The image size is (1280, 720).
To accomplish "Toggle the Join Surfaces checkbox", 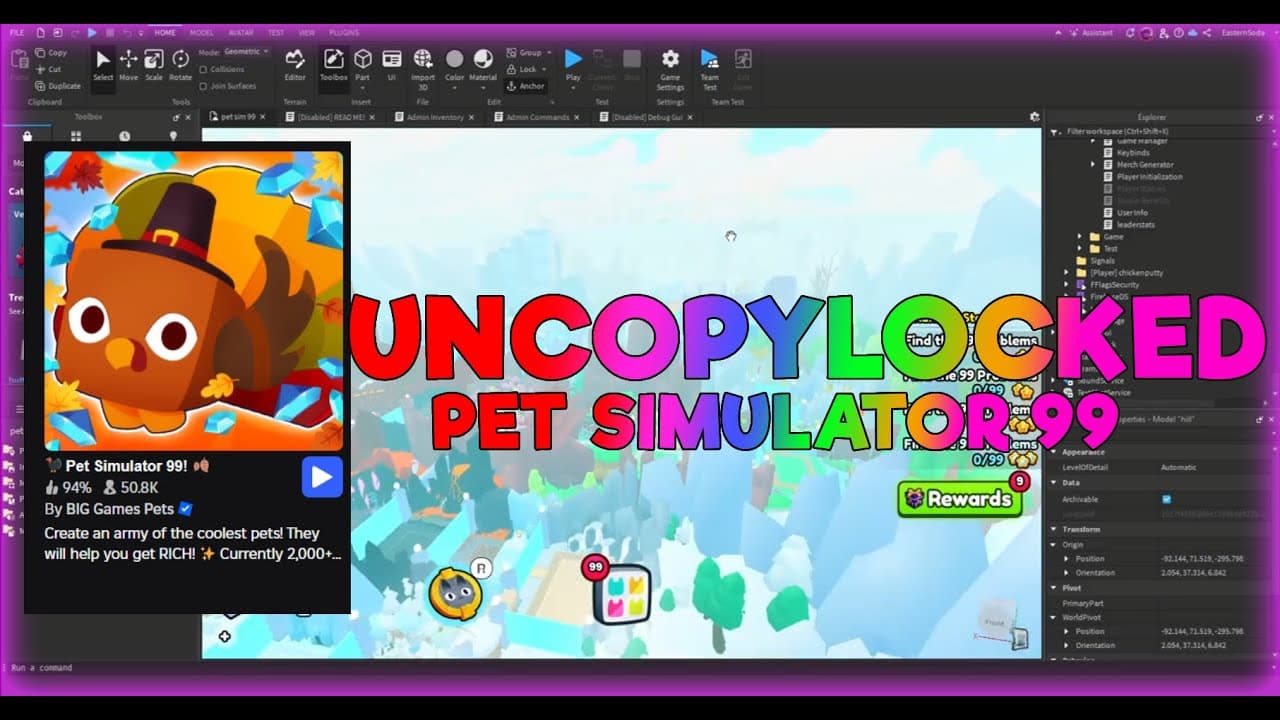I will 203,86.
